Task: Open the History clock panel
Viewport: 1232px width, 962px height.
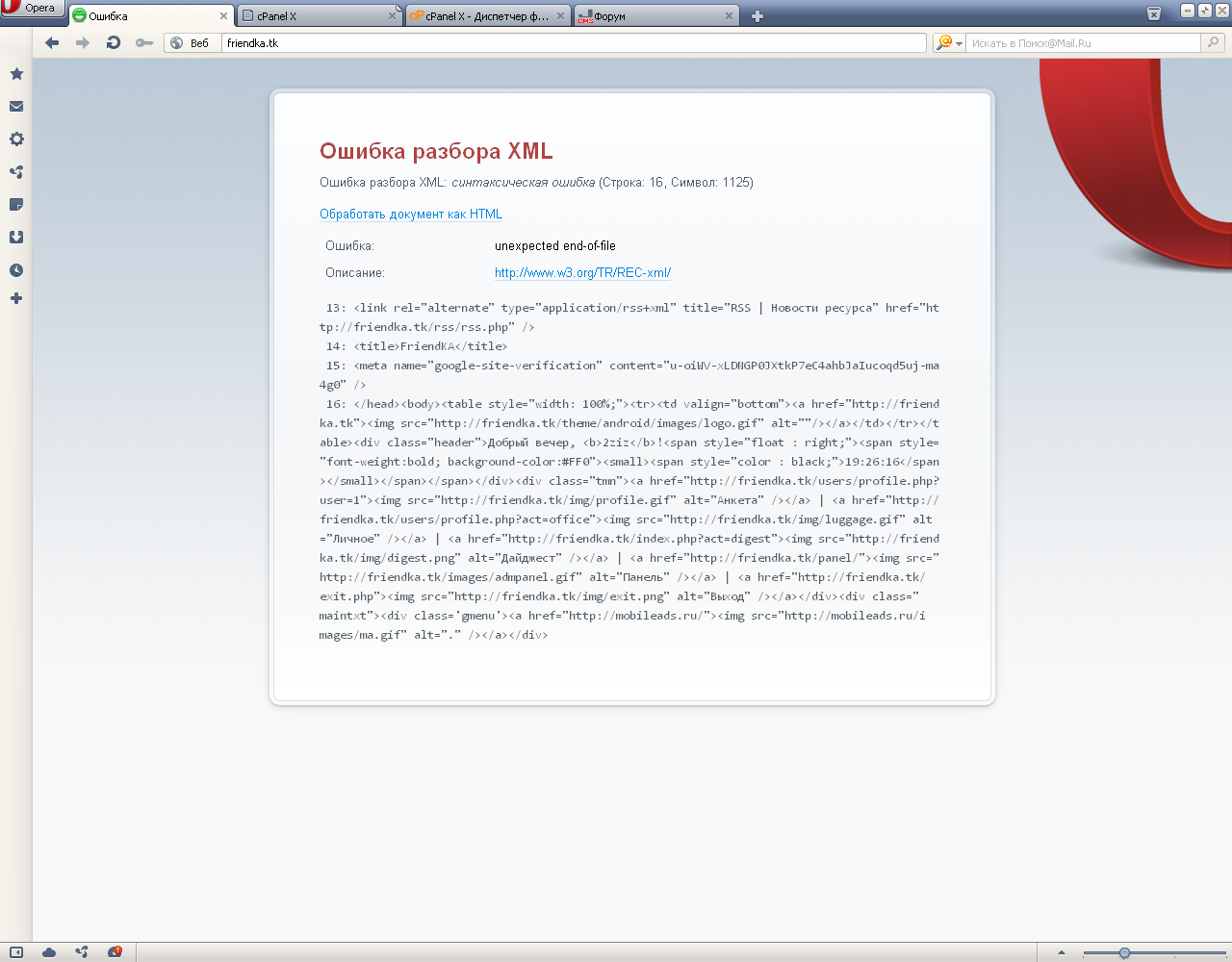Action: pos(16,270)
